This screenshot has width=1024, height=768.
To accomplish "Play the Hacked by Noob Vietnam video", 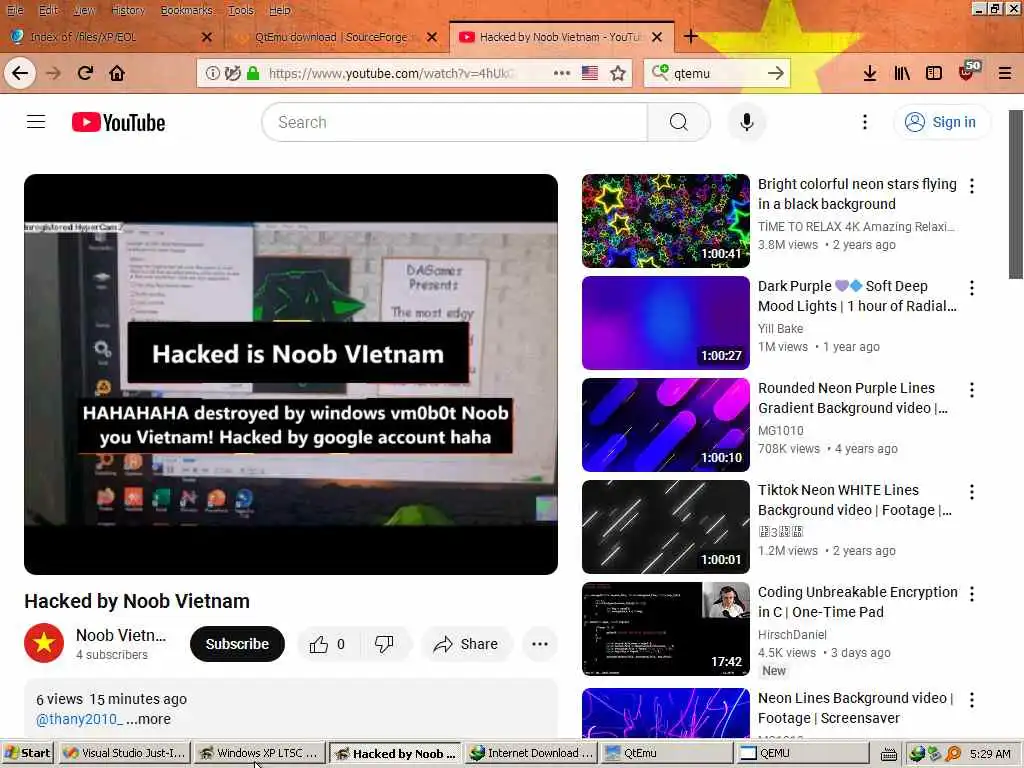I will [291, 374].
